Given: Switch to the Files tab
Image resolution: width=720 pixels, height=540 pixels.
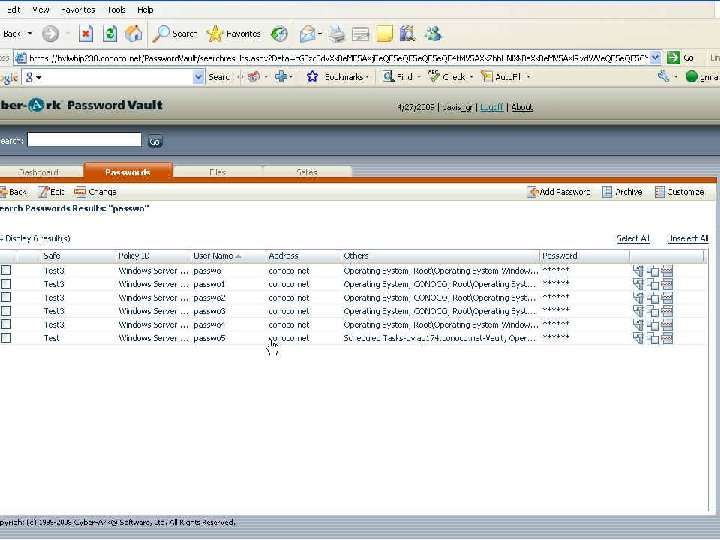Looking at the screenshot, I should click(x=217, y=172).
